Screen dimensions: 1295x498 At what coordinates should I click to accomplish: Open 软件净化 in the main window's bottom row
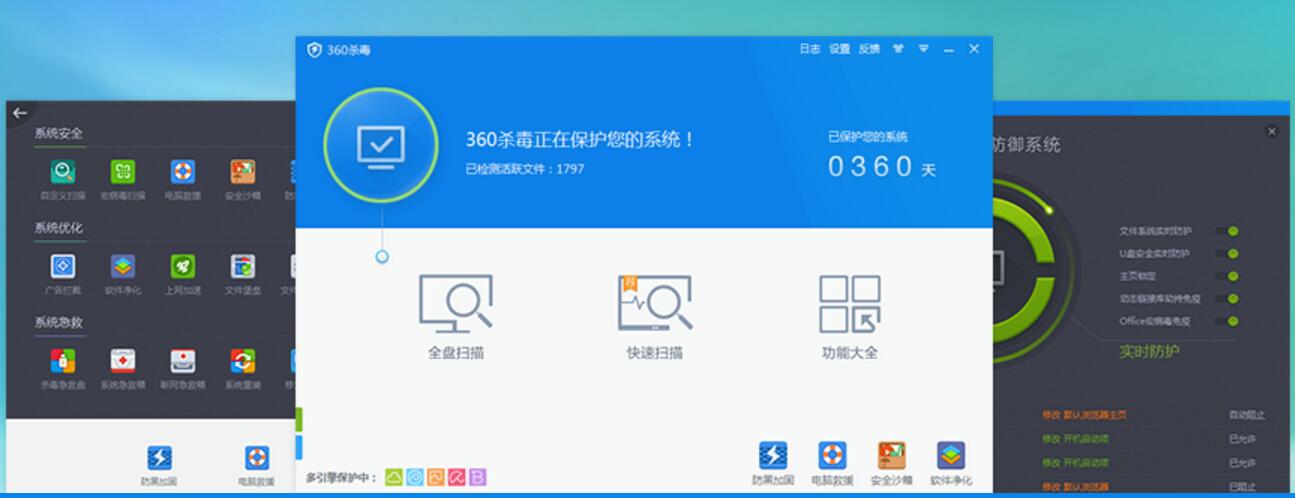[x=951, y=463]
